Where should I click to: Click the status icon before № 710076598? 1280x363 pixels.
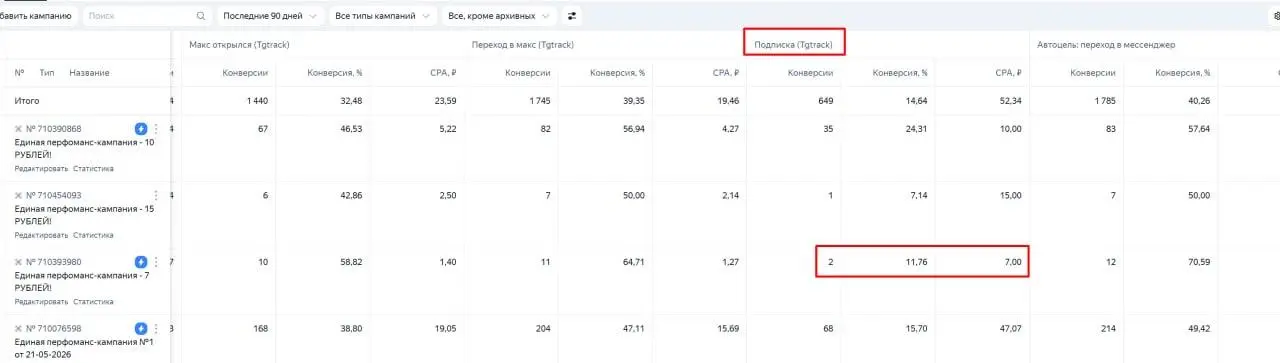[x=18, y=328]
